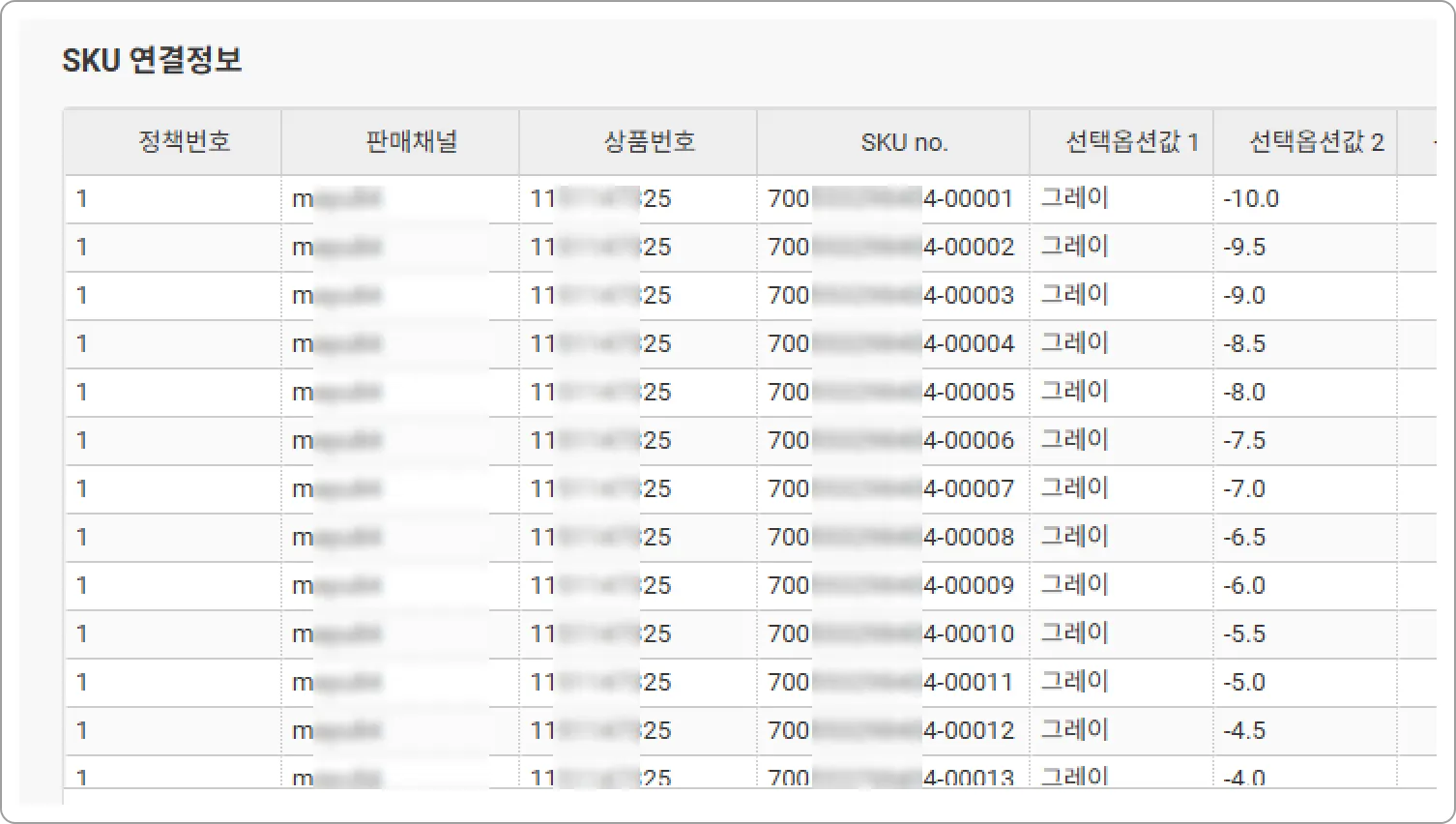Image resolution: width=1456 pixels, height=824 pixels.
Task: Click 정책번호 cell in the -9.0 row
Action: pyautogui.click(x=173, y=296)
